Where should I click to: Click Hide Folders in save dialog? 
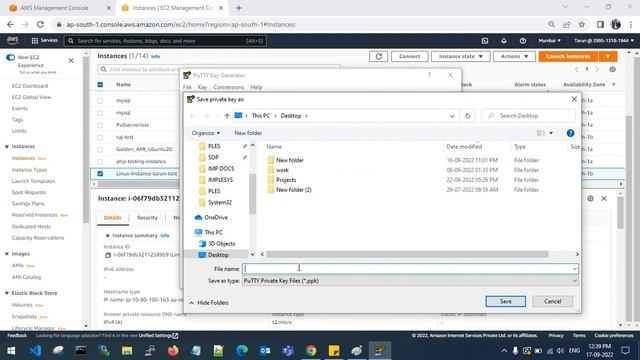click(x=209, y=303)
